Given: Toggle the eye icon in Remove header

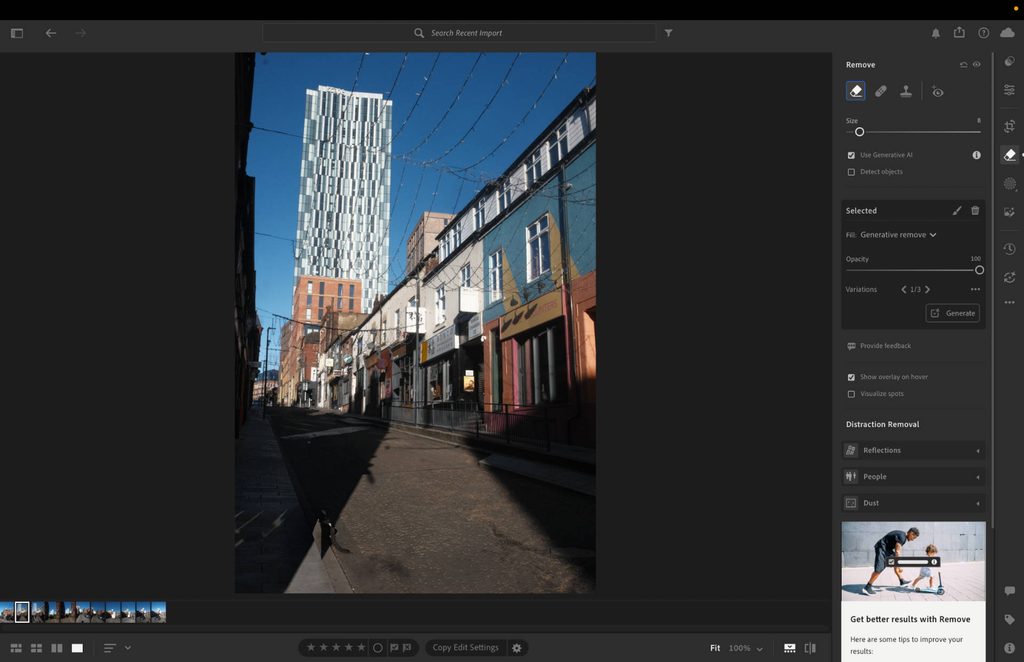Looking at the screenshot, I should [976, 65].
